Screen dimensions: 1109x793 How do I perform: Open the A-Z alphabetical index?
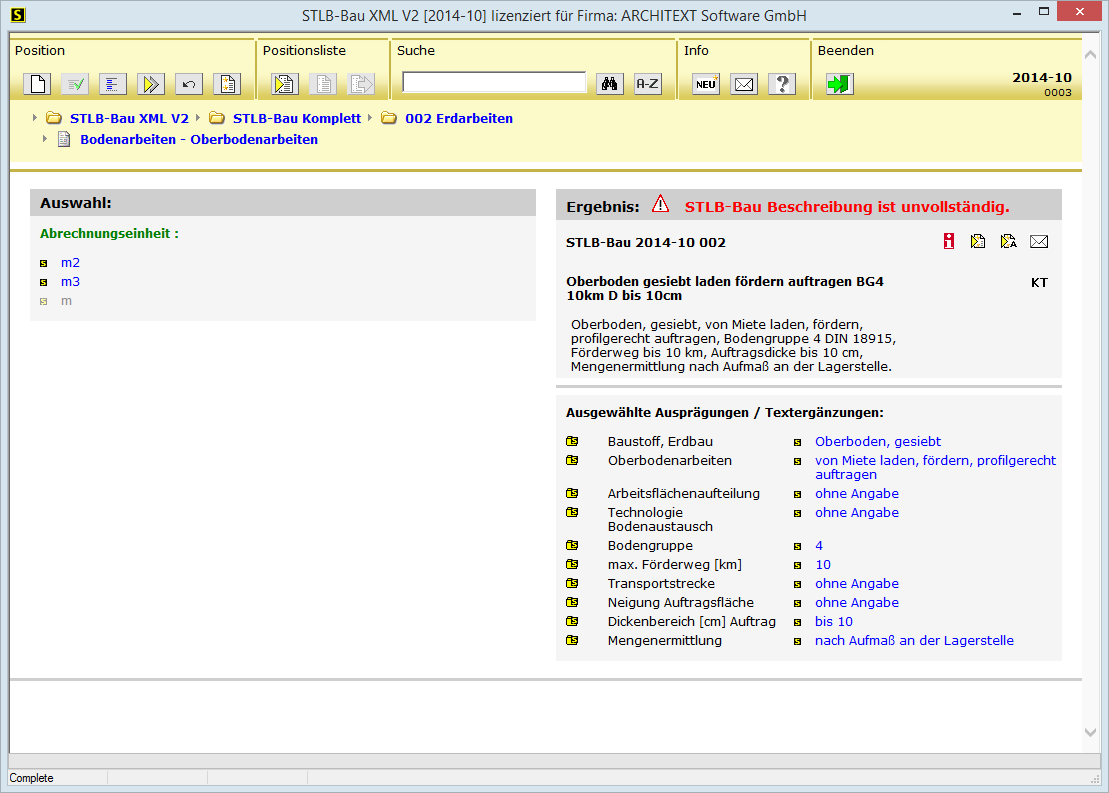coord(647,84)
